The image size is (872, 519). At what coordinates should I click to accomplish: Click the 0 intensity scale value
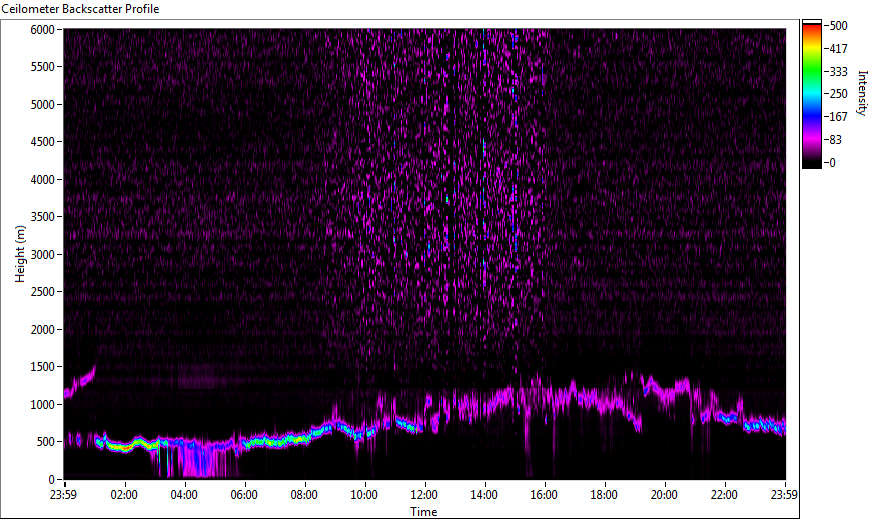click(832, 163)
